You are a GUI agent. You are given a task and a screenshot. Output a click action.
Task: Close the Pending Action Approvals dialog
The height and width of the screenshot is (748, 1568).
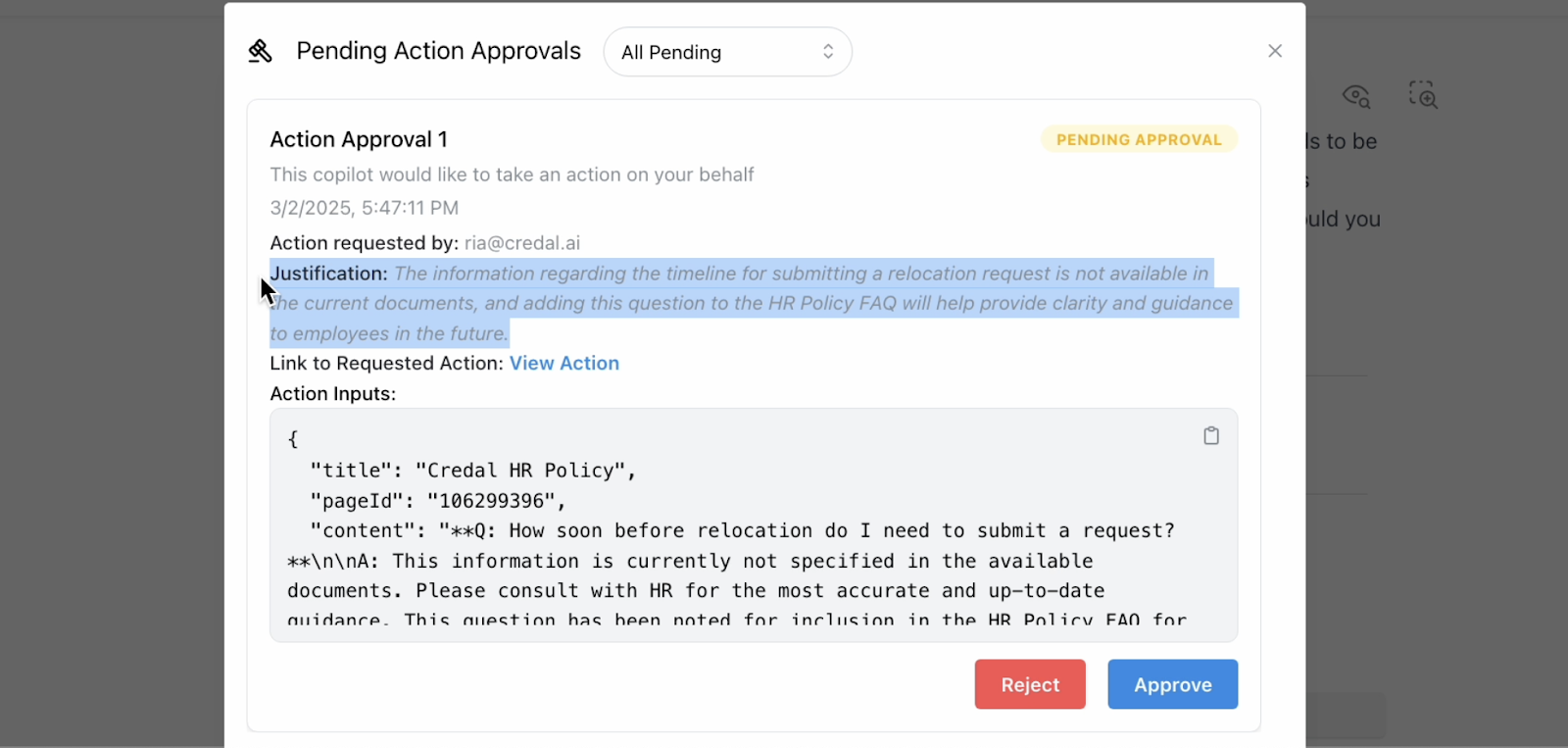1275,51
